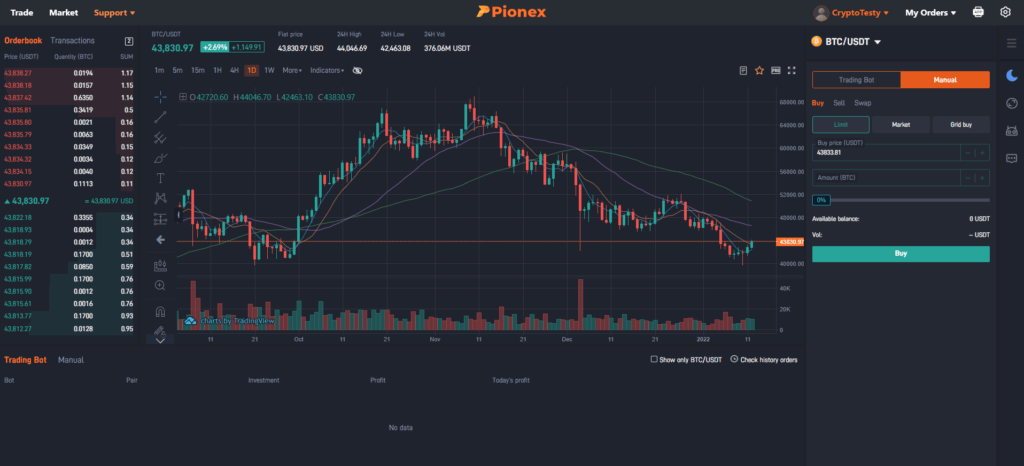Click the zoom in magnifier tool

coord(161,285)
